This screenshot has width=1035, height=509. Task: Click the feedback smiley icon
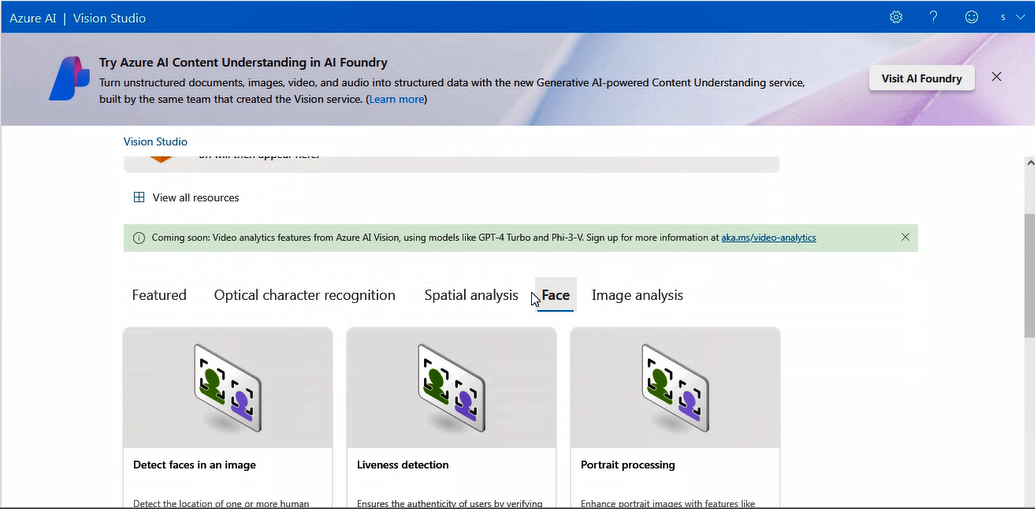click(x=971, y=17)
